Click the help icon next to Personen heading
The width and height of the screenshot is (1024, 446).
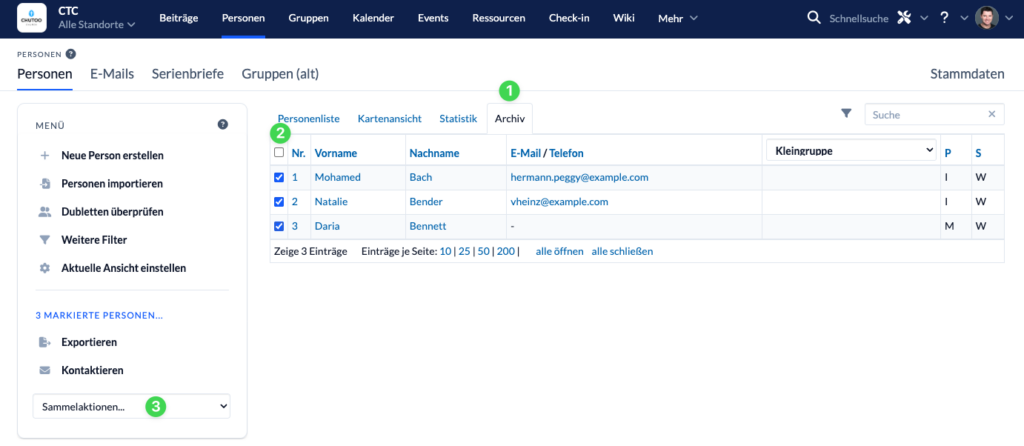click(71, 54)
